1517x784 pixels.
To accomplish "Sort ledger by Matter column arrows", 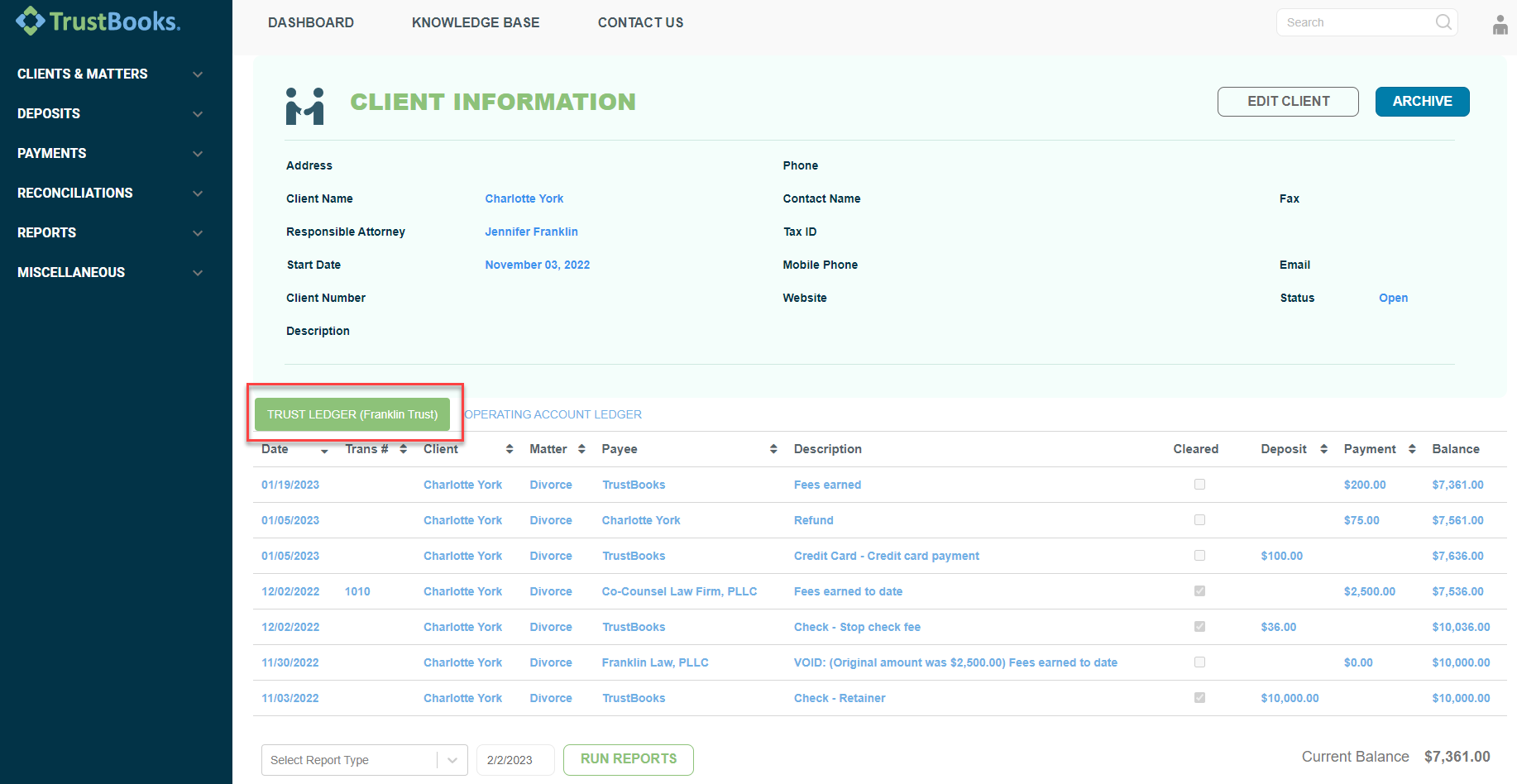I will (x=581, y=449).
